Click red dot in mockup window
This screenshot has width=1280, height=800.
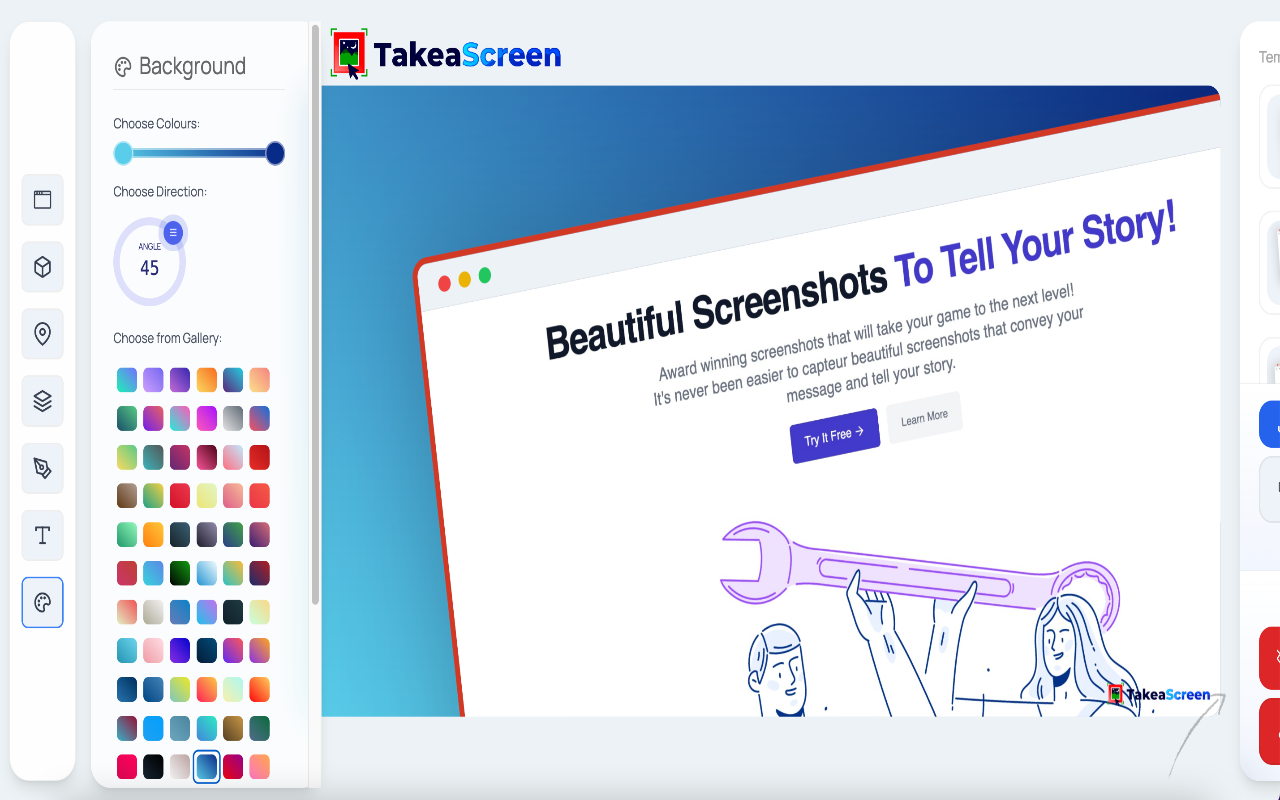444,284
